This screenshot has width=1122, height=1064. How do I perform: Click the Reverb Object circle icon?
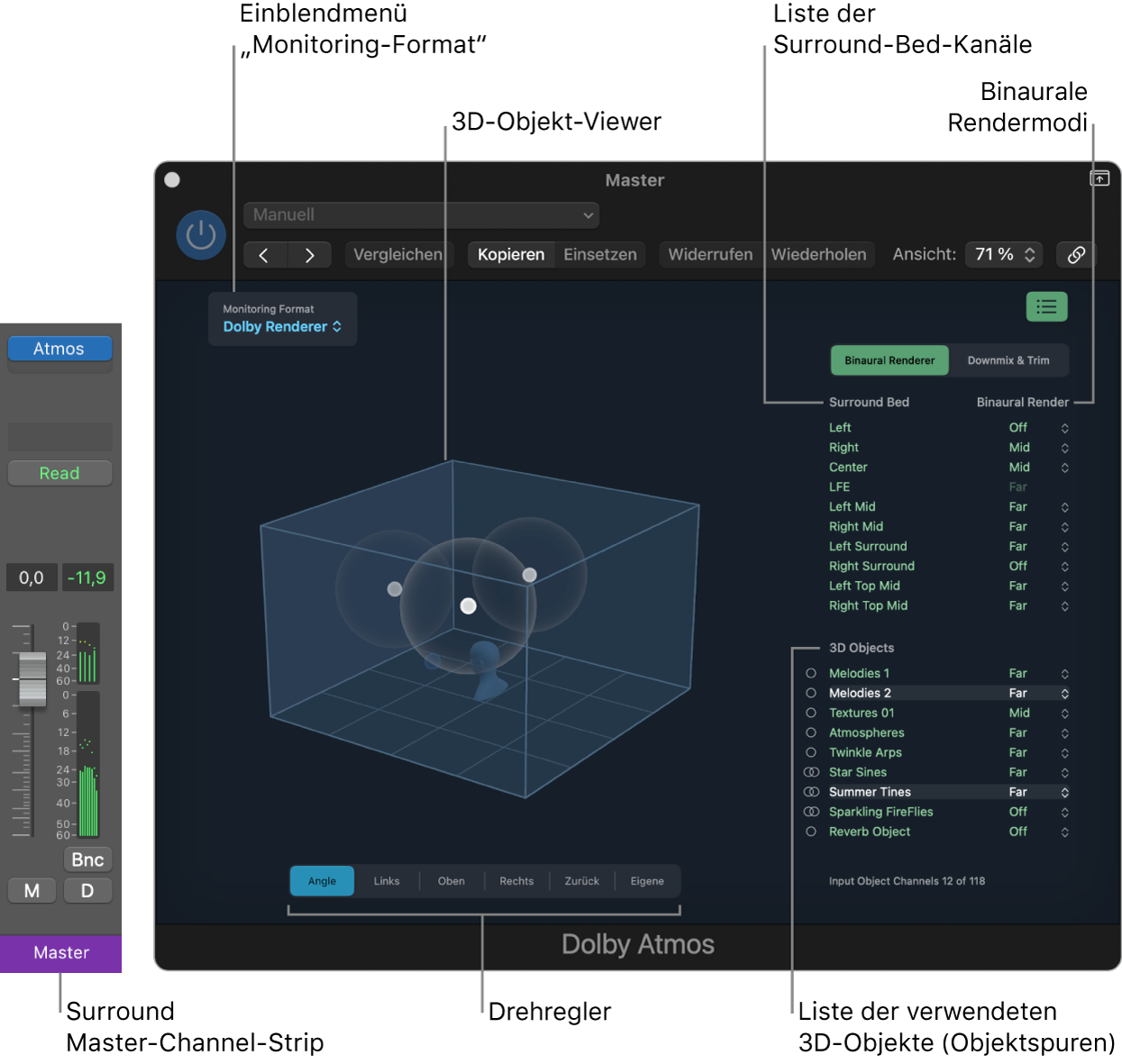tap(811, 832)
